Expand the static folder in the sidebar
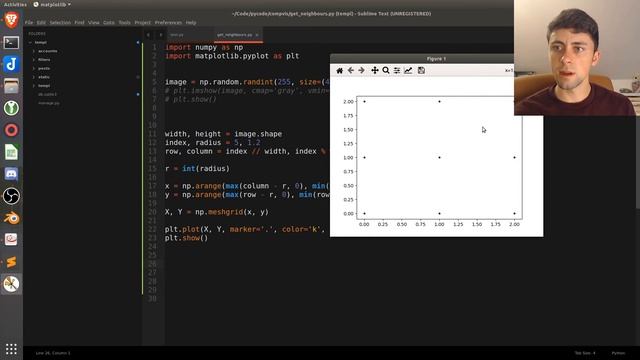This screenshot has width=640, height=360. pyautogui.click(x=34, y=77)
